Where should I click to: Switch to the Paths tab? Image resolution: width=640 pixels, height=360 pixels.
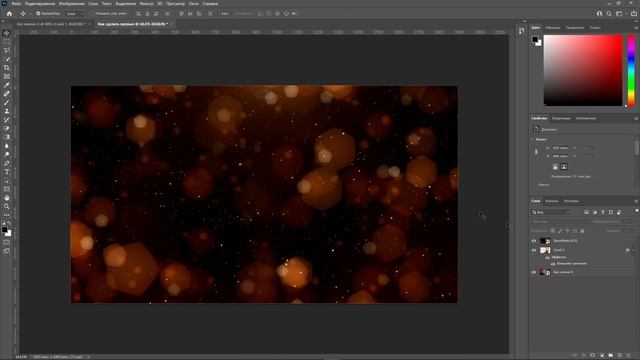click(x=571, y=201)
